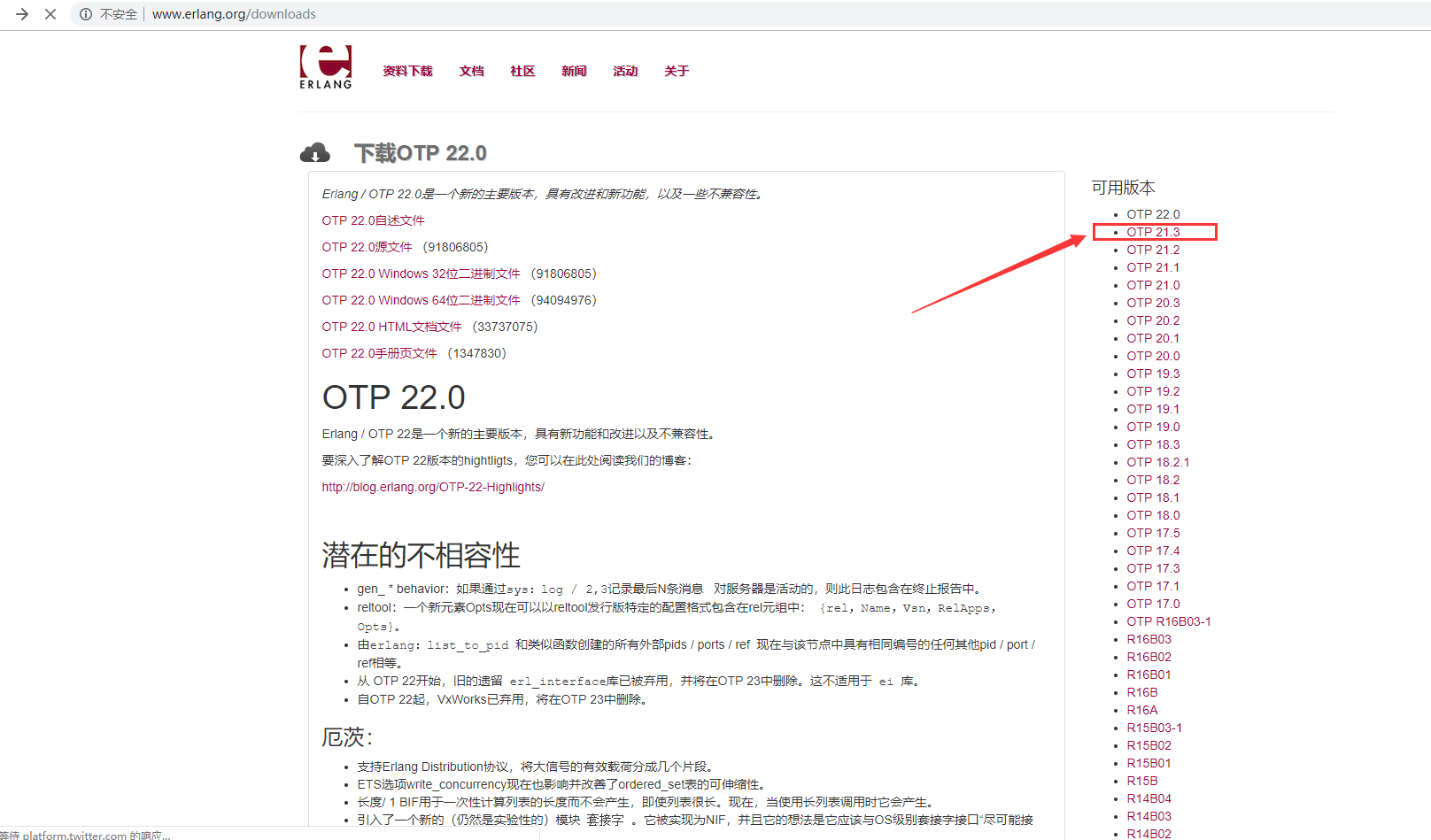This screenshot has height=840, width=1431.
Task: Select OTP 17.0 version link
Action: coord(1153,604)
